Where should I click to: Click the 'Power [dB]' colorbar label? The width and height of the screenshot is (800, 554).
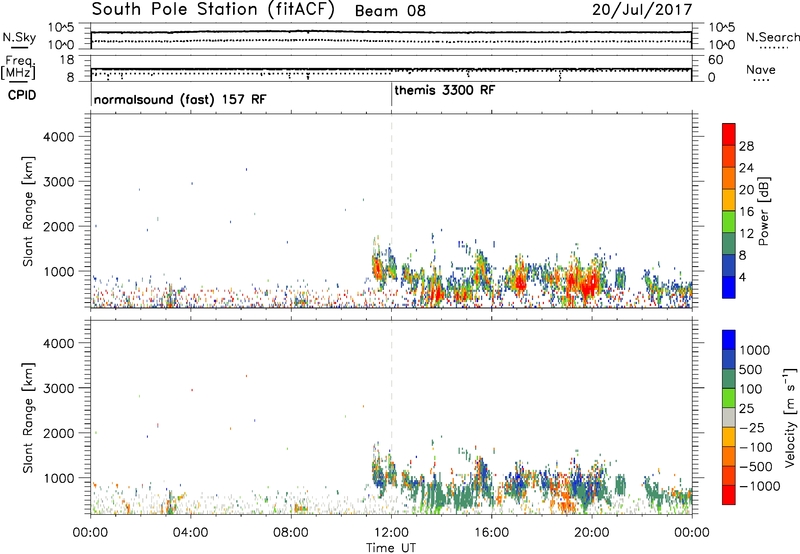[763, 211]
